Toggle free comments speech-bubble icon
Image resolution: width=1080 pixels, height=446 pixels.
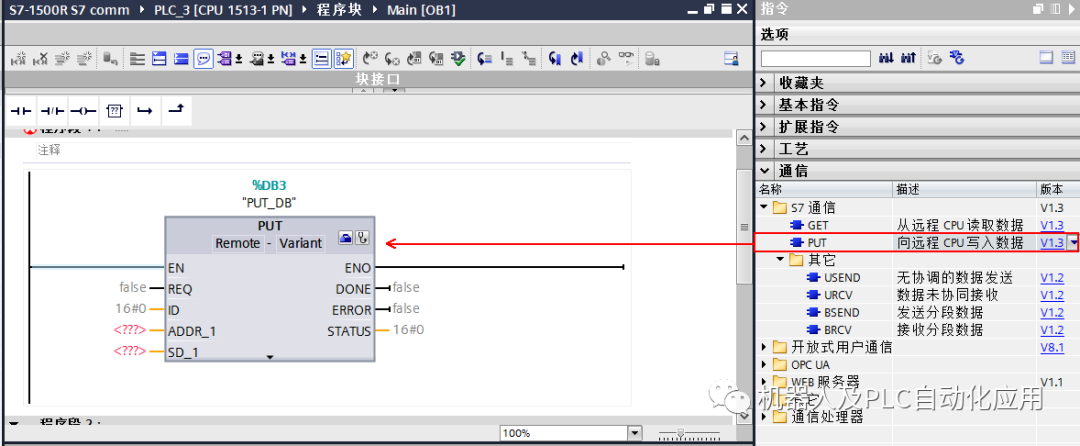202,59
